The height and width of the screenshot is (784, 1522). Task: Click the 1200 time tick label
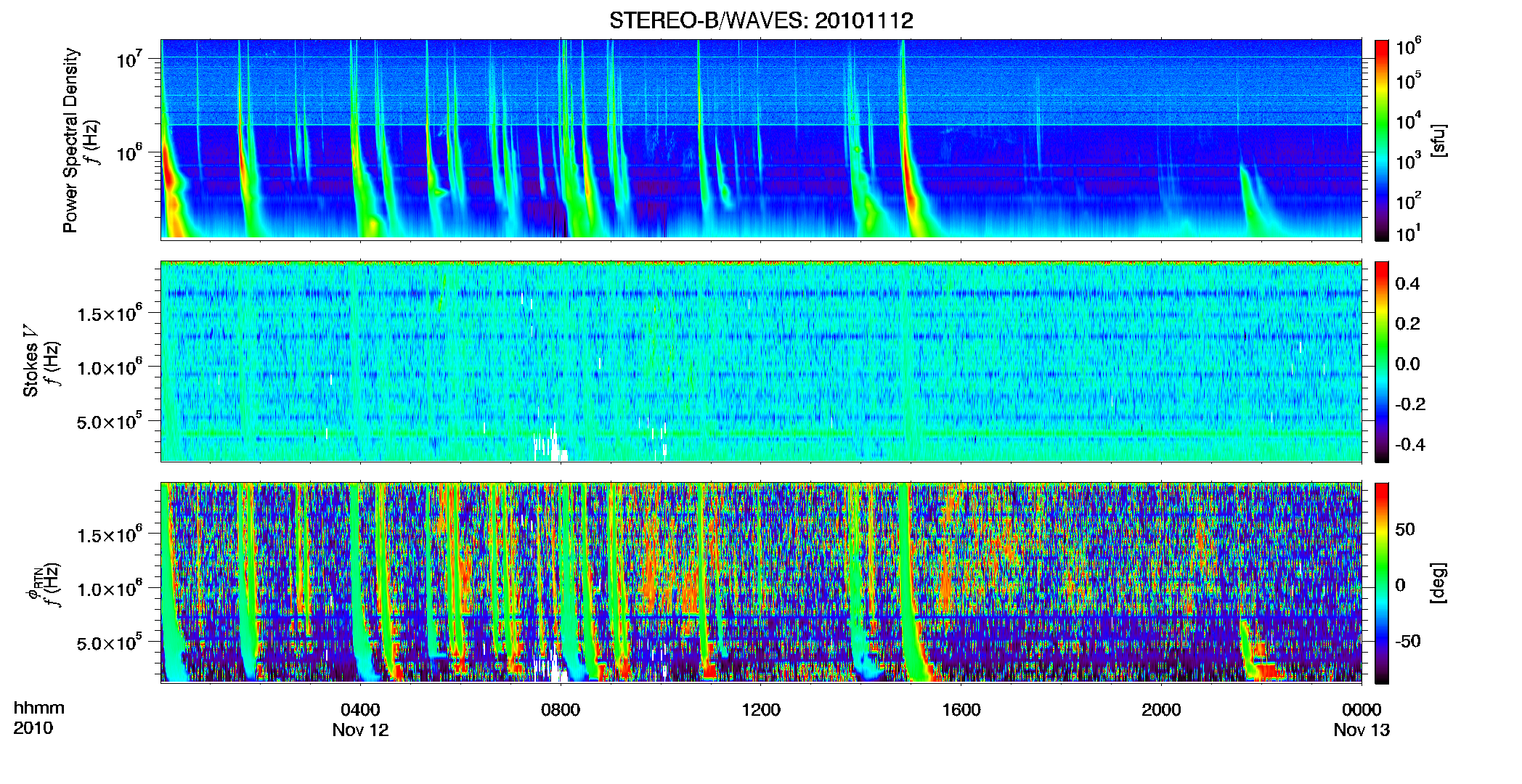[761, 710]
